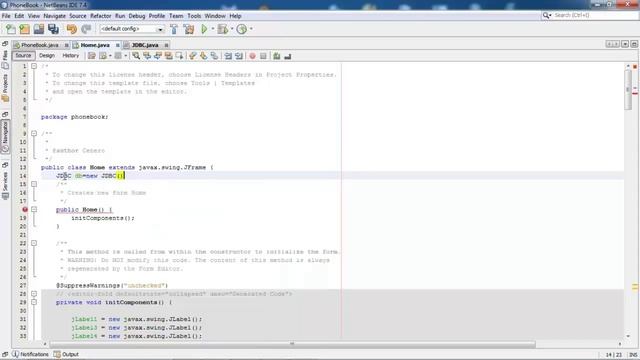640x360 pixels.
Task: Open the document list arrow beside editor tabs
Action: pos(625,44)
